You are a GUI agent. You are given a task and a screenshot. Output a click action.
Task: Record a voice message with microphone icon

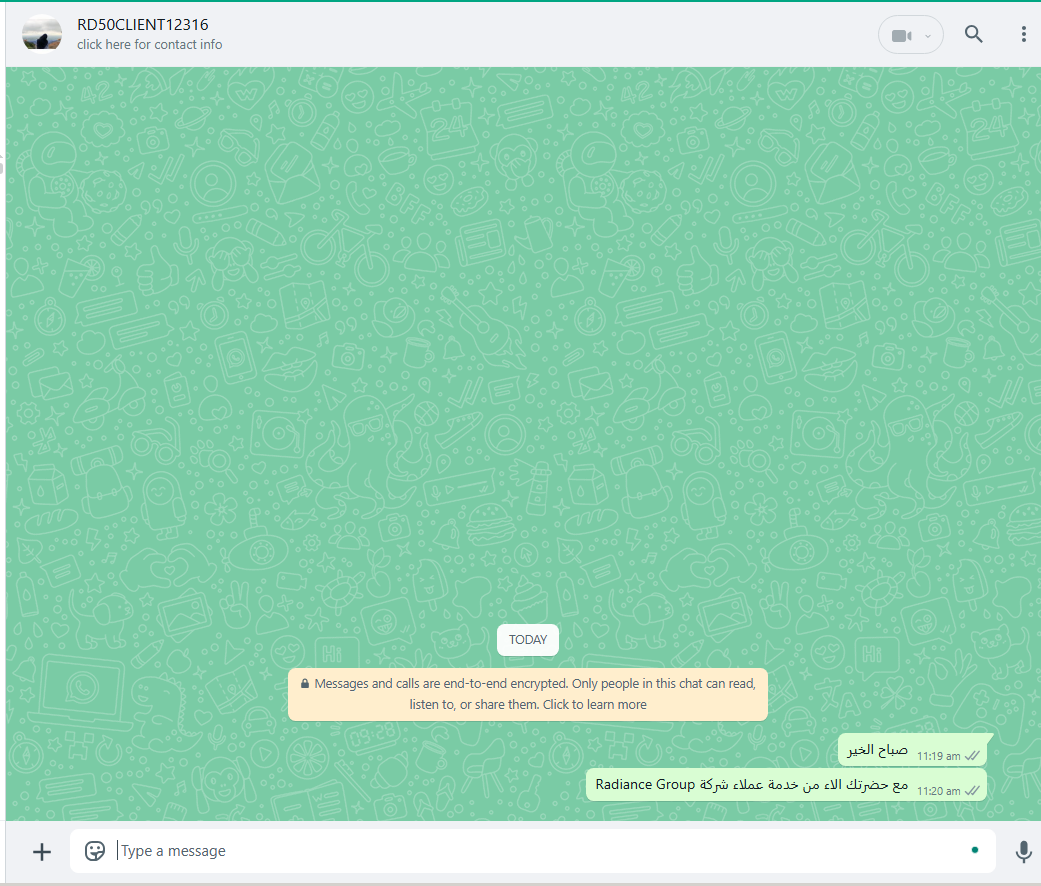pyautogui.click(x=1023, y=851)
